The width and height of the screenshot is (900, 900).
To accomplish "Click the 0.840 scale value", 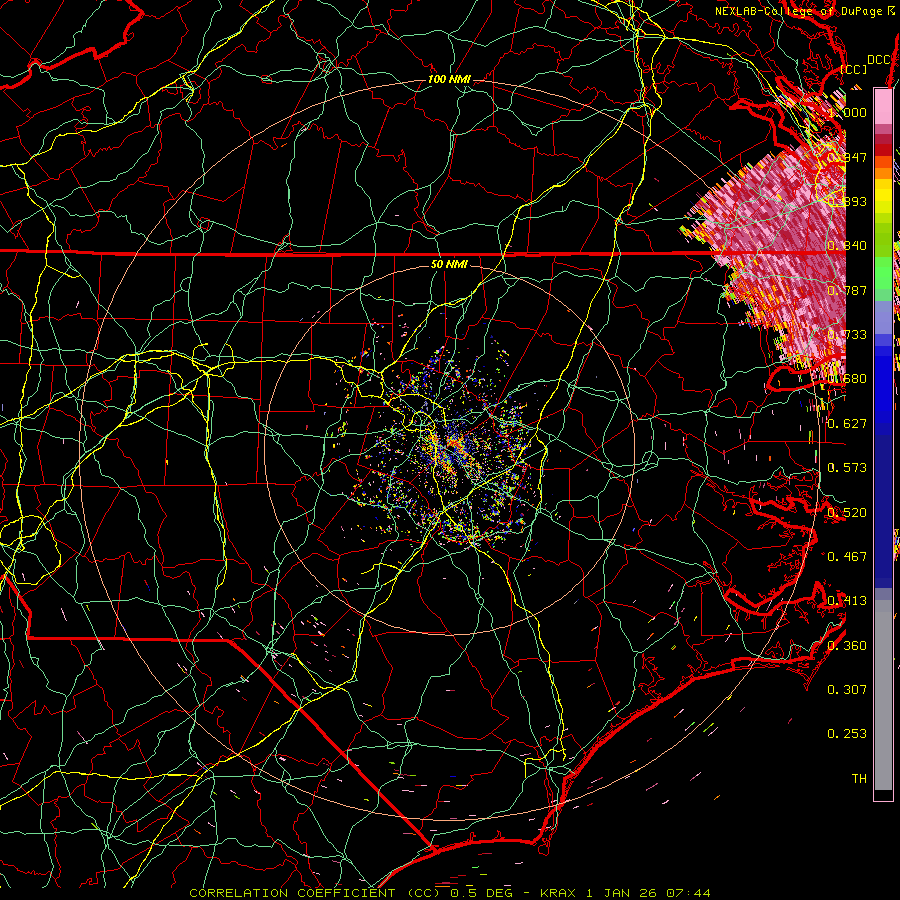I will click(x=847, y=246).
